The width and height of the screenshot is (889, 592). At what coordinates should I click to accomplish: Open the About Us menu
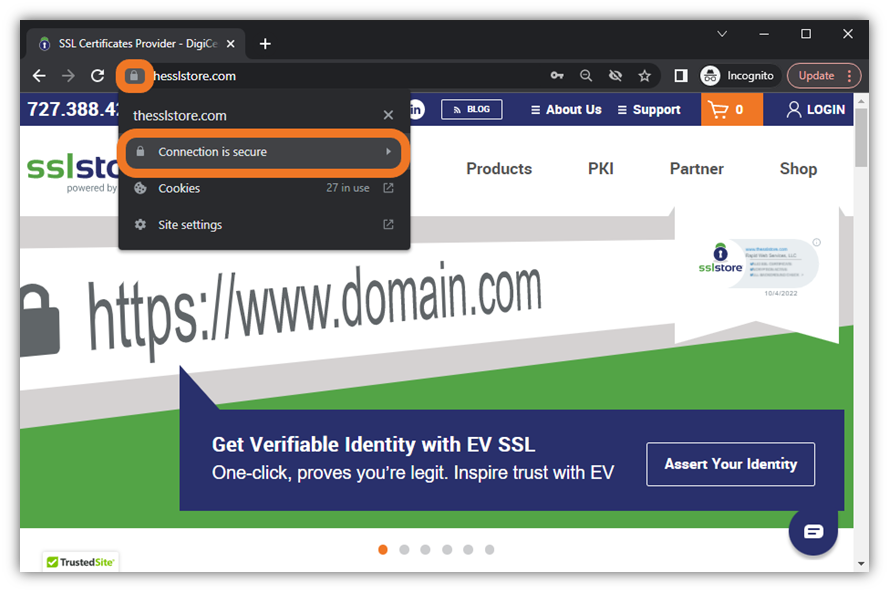(566, 109)
